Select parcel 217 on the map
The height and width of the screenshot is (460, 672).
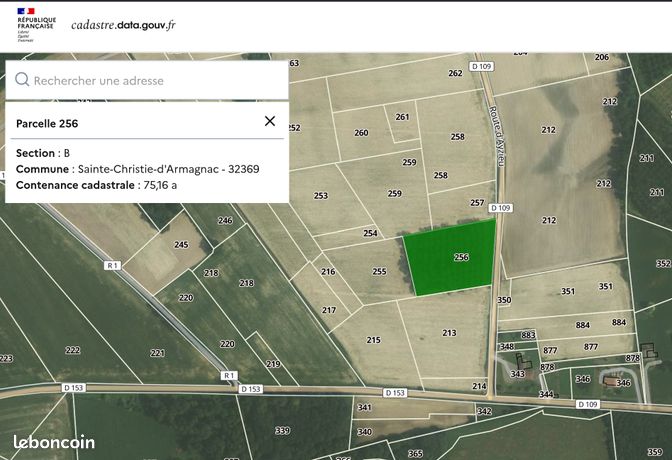tap(329, 310)
